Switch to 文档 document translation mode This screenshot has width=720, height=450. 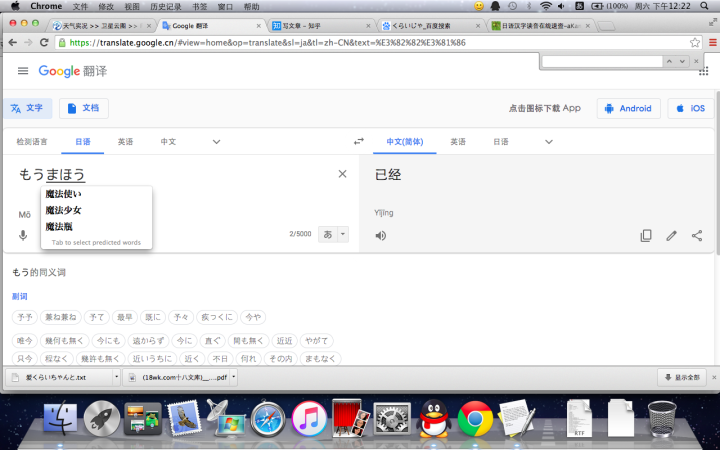(84, 108)
